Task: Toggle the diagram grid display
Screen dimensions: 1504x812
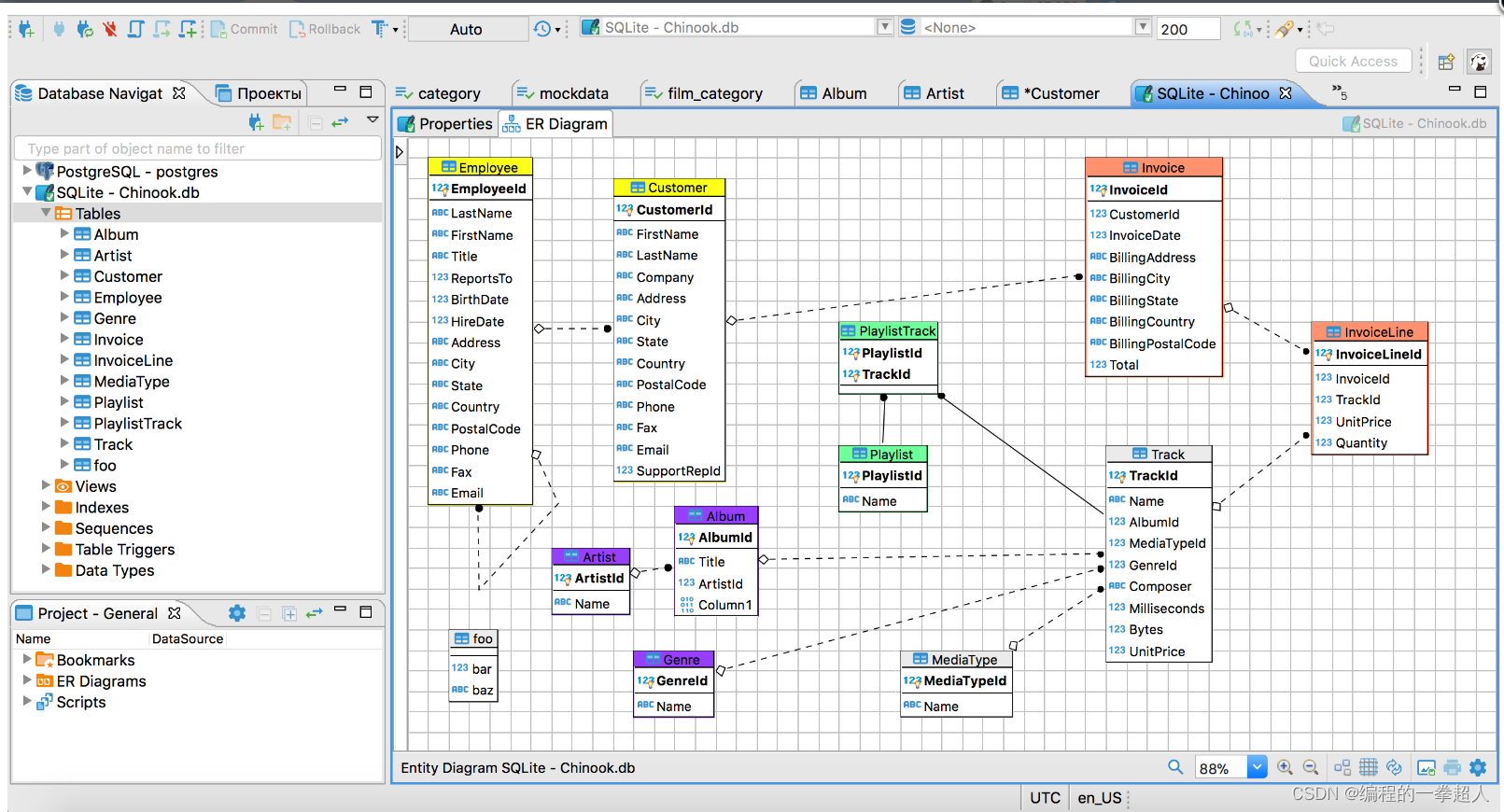Action: click(x=1368, y=767)
